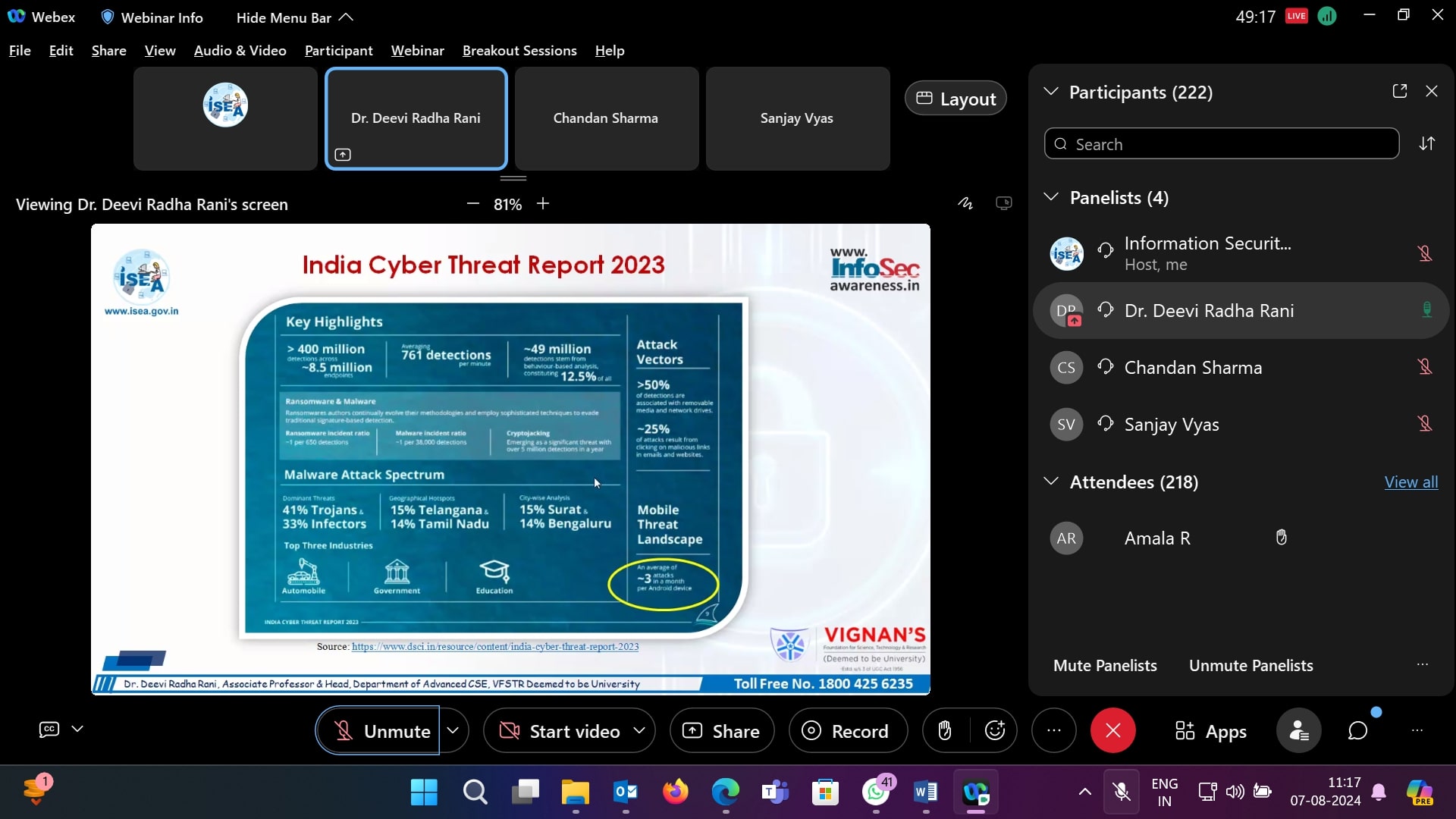Screen dimensions: 1456x819
Task: Open the participants panel icon
Action: 1298,731
